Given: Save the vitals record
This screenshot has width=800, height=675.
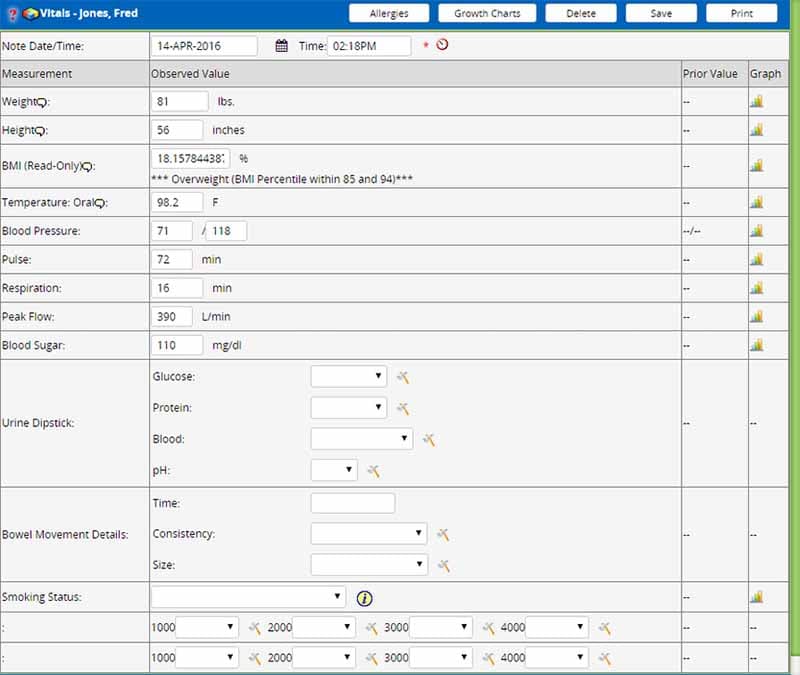Looking at the screenshot, I should (x=661, y=14).
